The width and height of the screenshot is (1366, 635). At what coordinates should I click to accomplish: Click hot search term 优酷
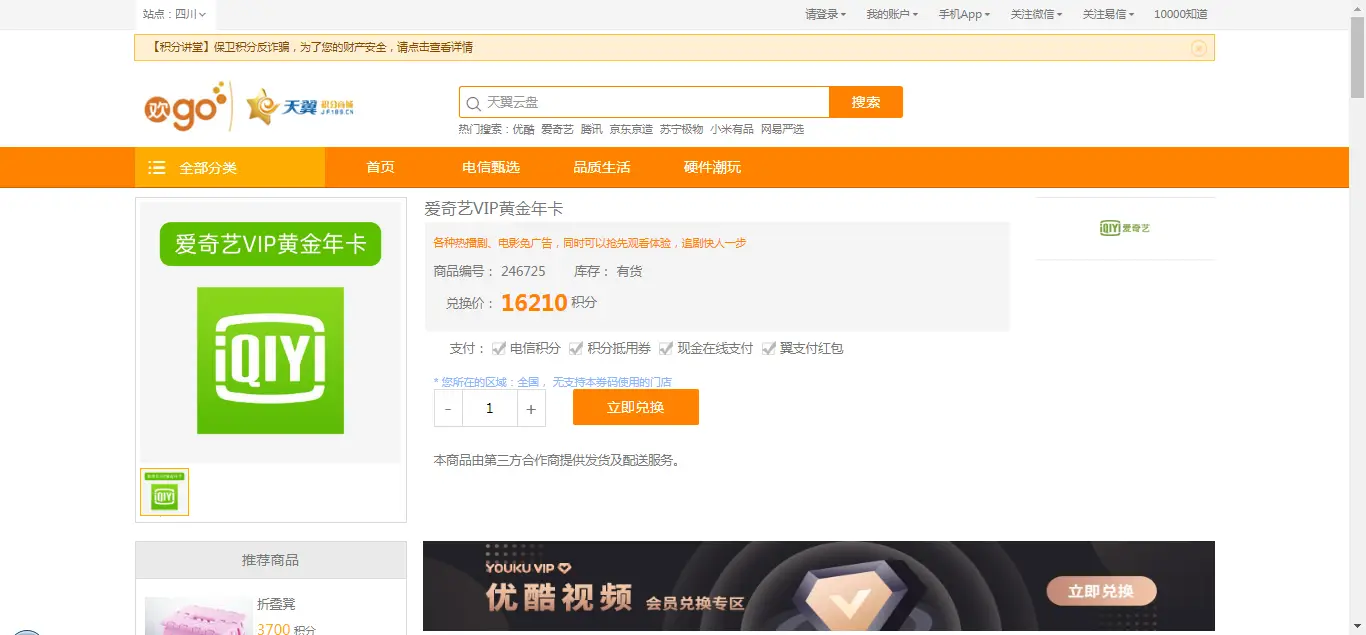point(524,129)
